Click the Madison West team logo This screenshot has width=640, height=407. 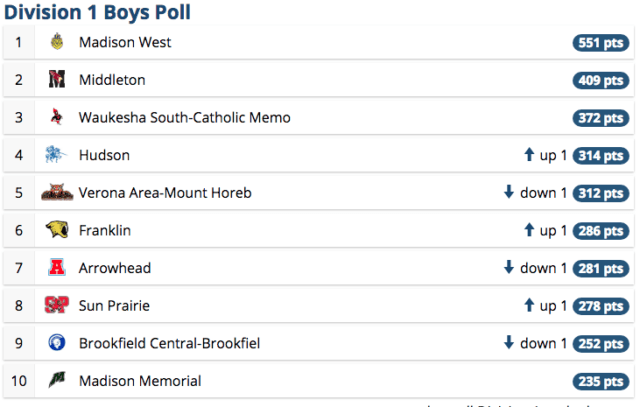57,42
